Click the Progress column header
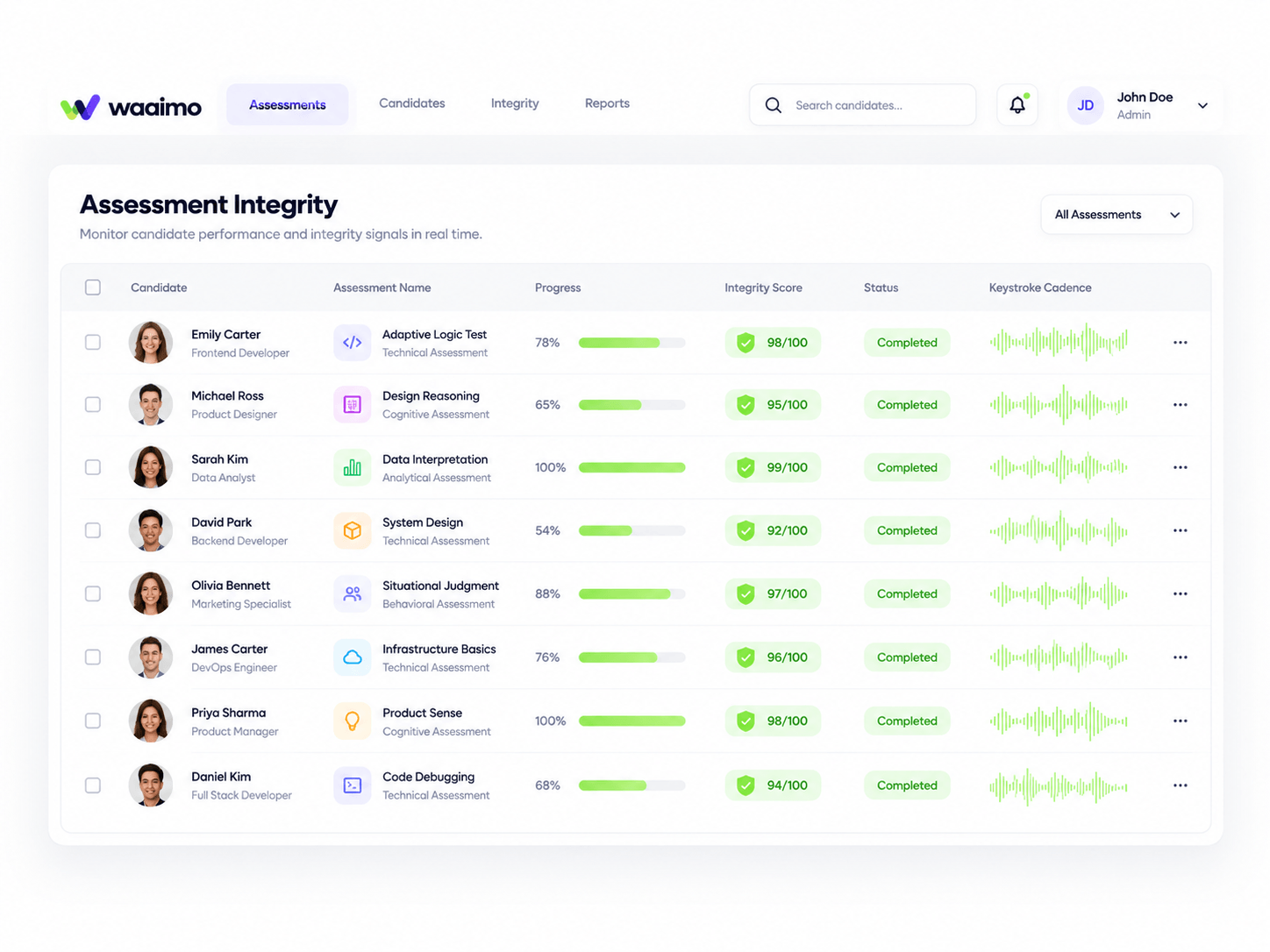1270x952 pixels. coord(558,288)
